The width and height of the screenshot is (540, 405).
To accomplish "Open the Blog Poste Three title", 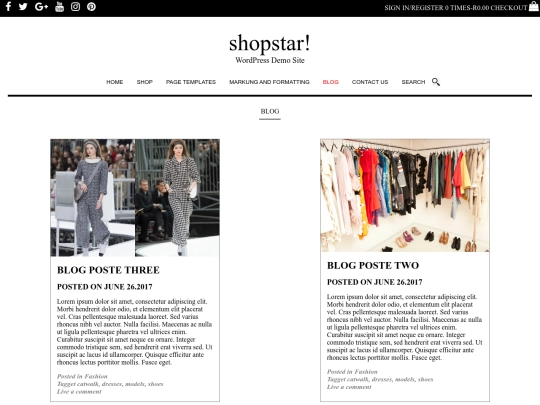I will coord(108,270).
